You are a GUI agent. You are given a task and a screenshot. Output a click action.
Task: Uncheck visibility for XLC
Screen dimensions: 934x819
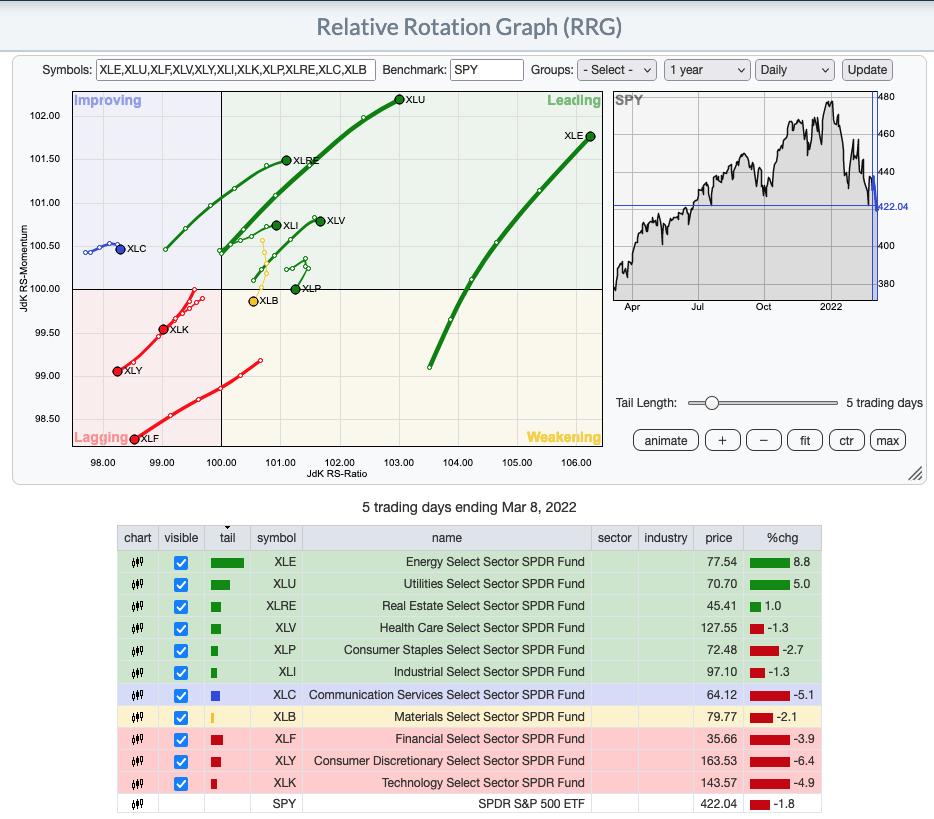(x=181, y=695)
